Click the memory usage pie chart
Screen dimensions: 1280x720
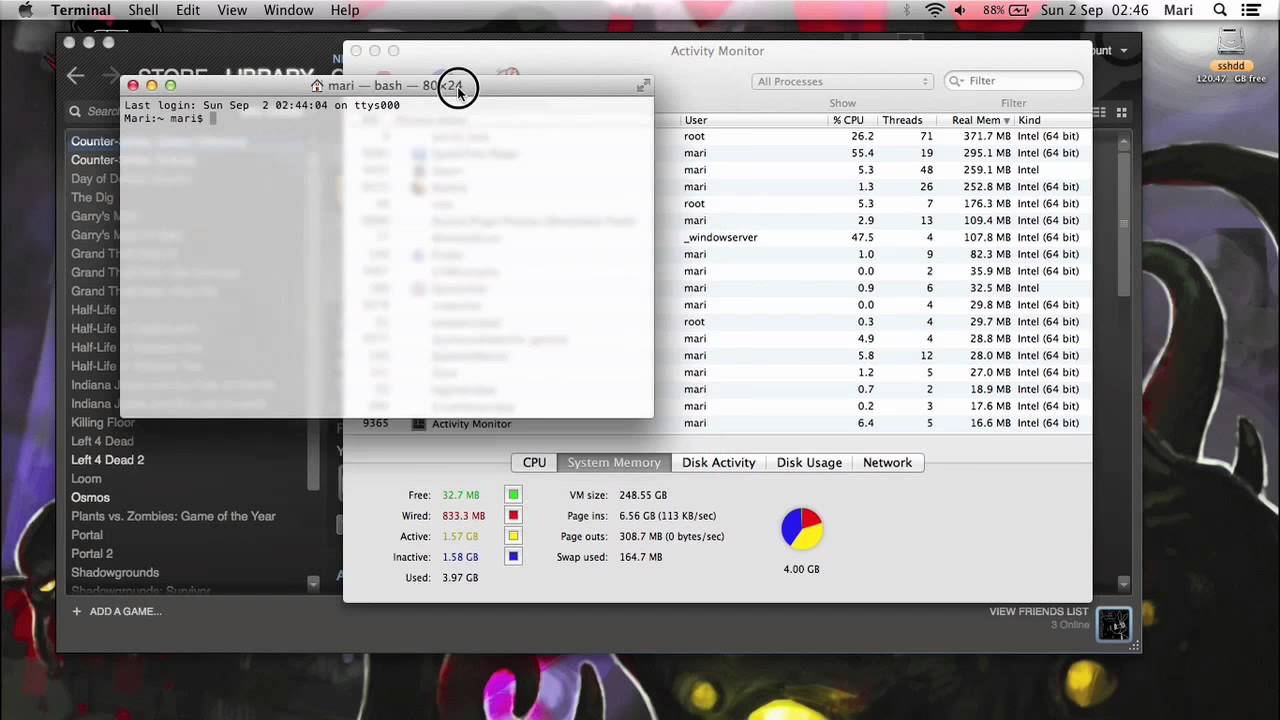[801, 529]
